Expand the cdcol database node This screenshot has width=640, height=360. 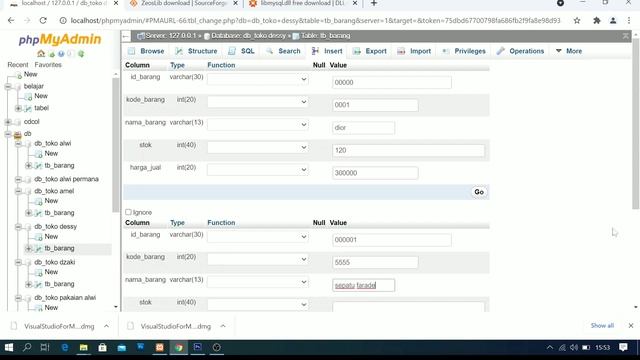(8, 122)
